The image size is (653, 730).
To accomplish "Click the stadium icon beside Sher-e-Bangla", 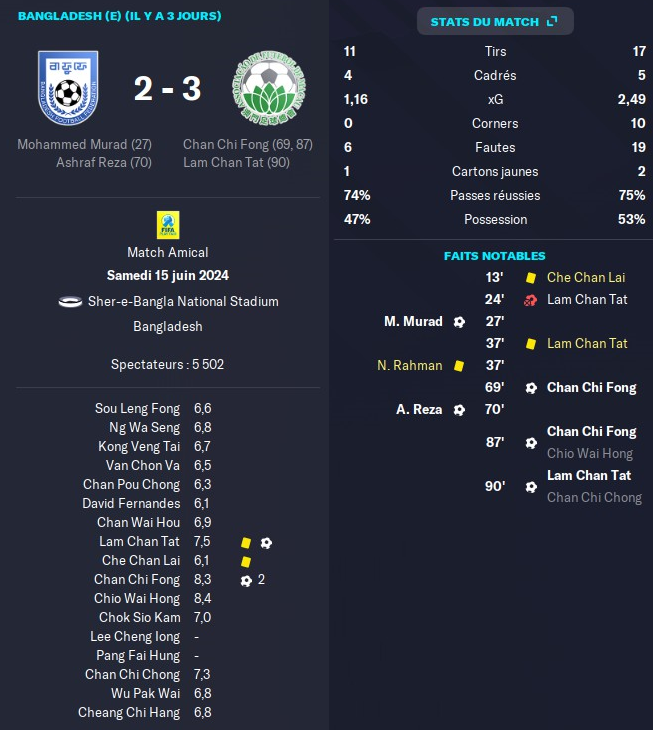I will 70,301.
